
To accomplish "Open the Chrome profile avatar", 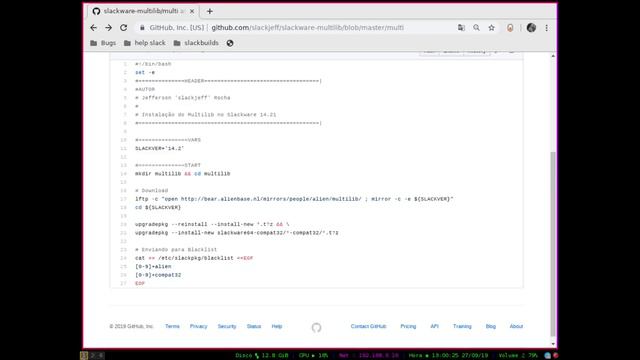I will tap(531, 28).
